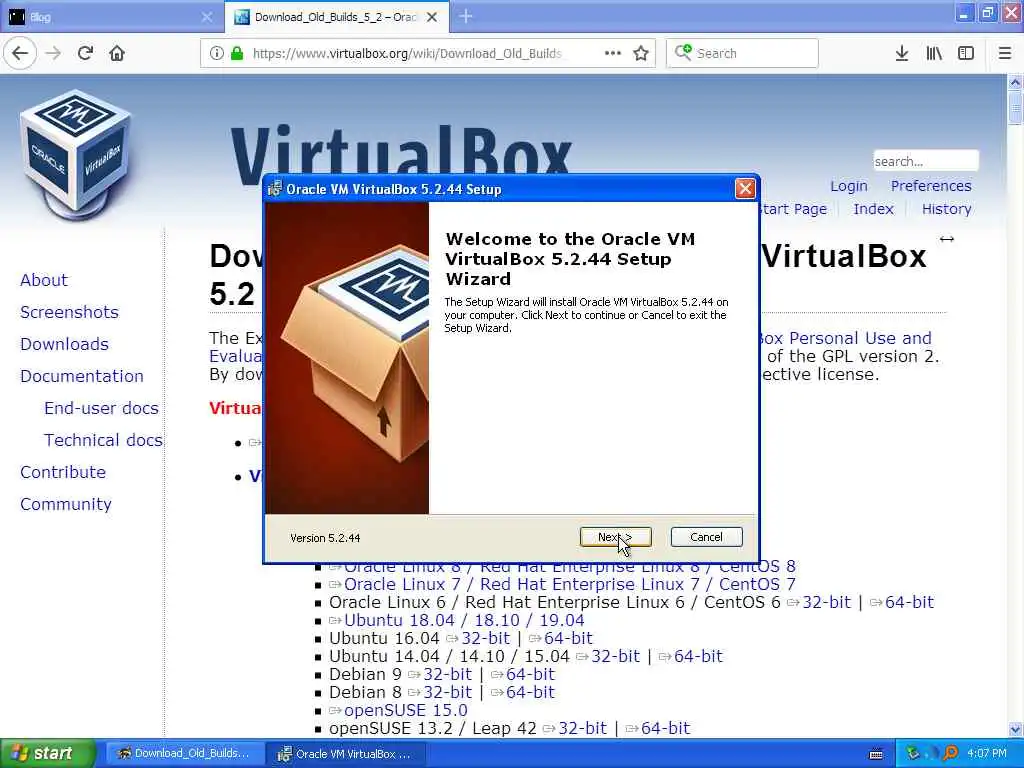
Task: Click the system tray clock 4:07 PM
Action: (x=987, y=753)
